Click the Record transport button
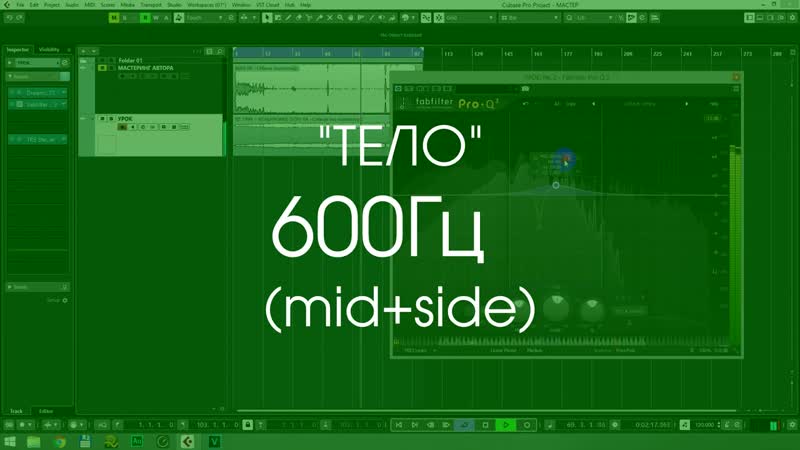 click(x=527, y=424)
